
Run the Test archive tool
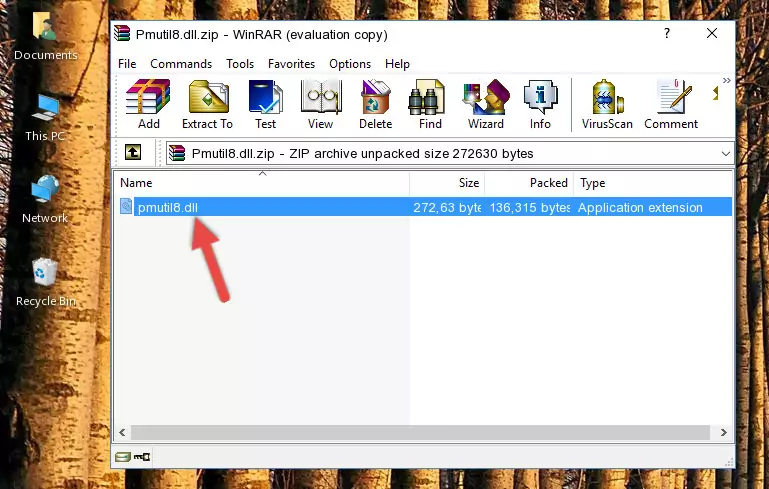click(265, 103)
